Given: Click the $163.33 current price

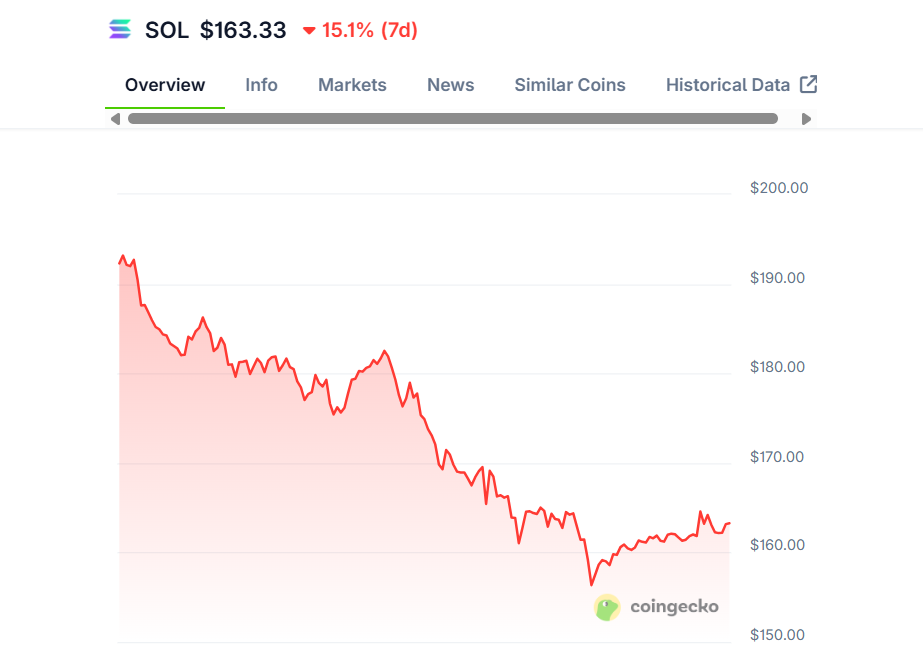Looking at the screenshot, I should (243, 30).
